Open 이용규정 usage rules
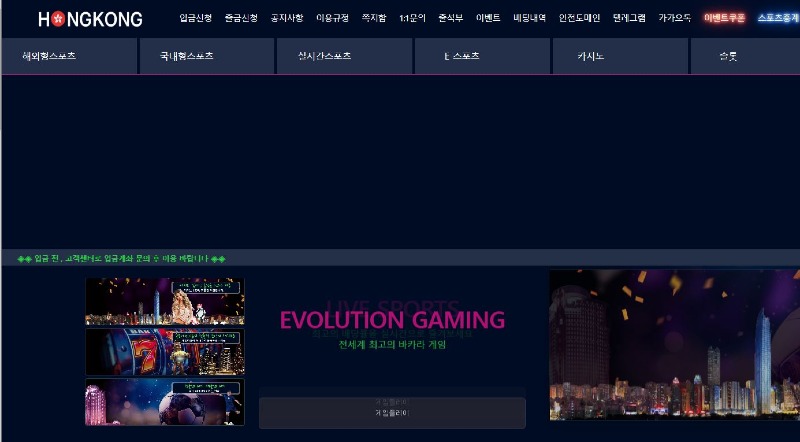Screen dimensions: 800x442 [x=332, y=18]
